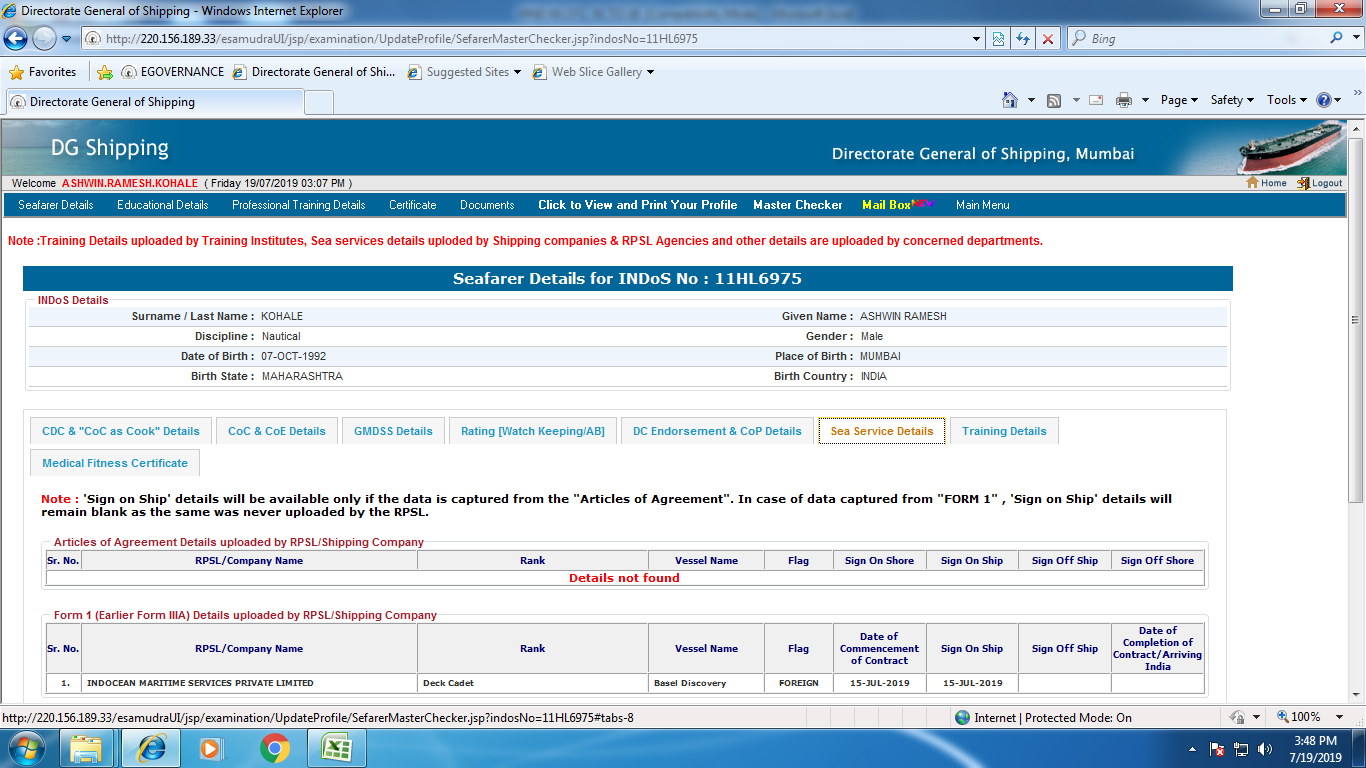Viewport: 1366px width, 768px height.
Task: Open the recent pages dropdown arrow
Action: tap(67, 39)
